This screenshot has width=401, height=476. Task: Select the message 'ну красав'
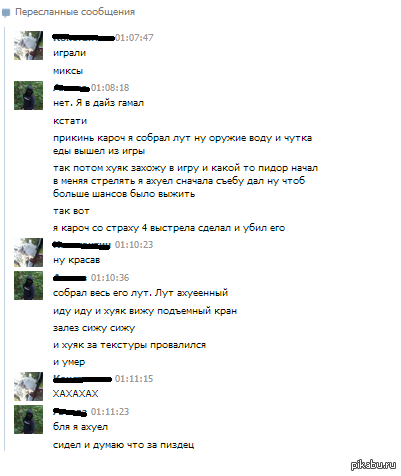point(77,260)
